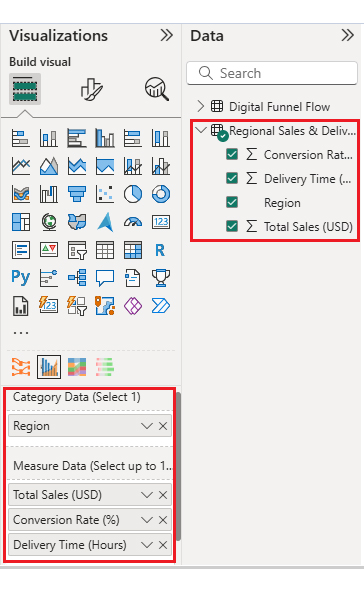Insert the R script visual
The image size is (364, 592).
pos(160,250)
